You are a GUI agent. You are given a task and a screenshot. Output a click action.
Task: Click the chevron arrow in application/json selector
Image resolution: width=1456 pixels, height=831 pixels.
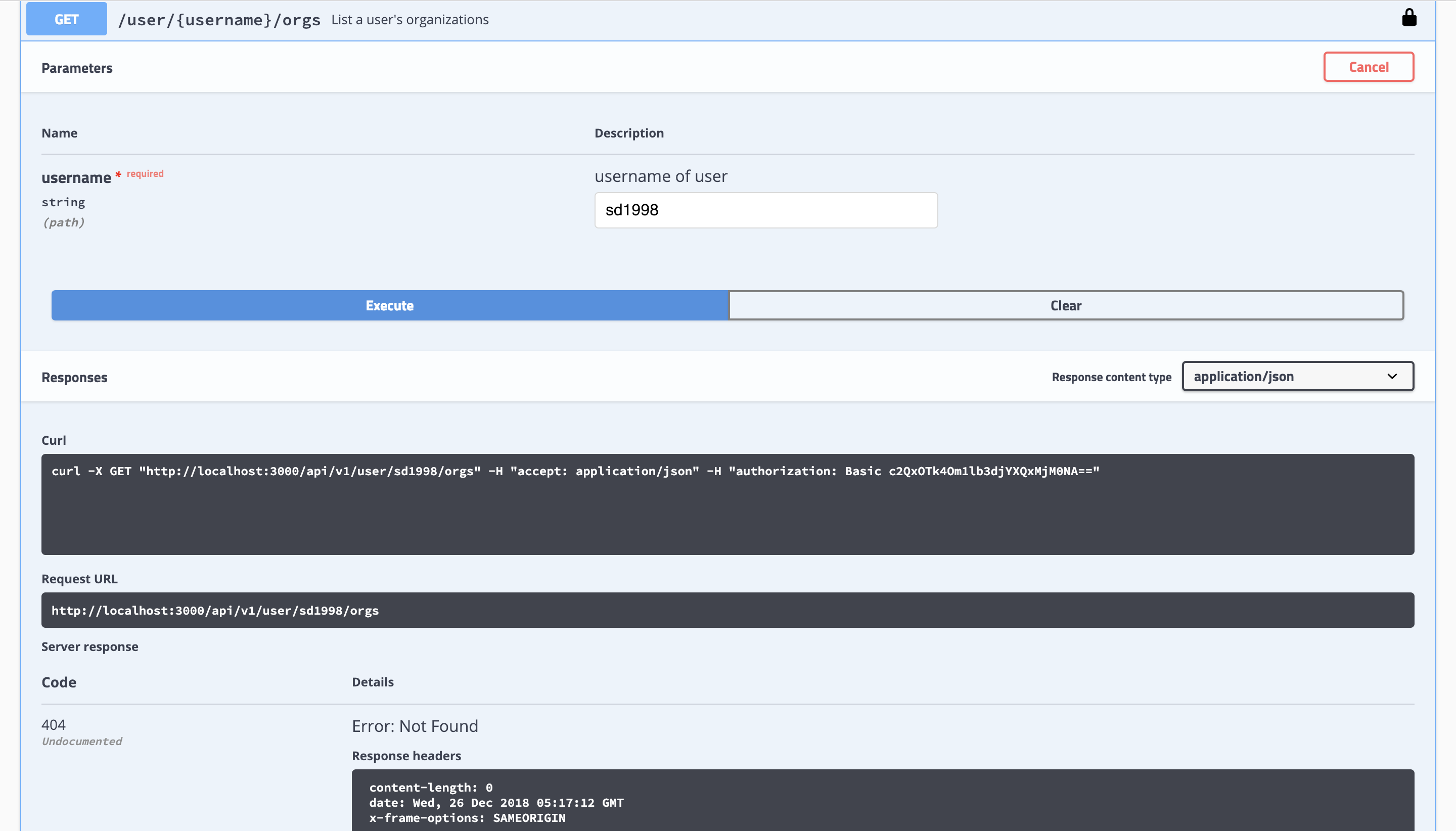(x=1391, y=376)
